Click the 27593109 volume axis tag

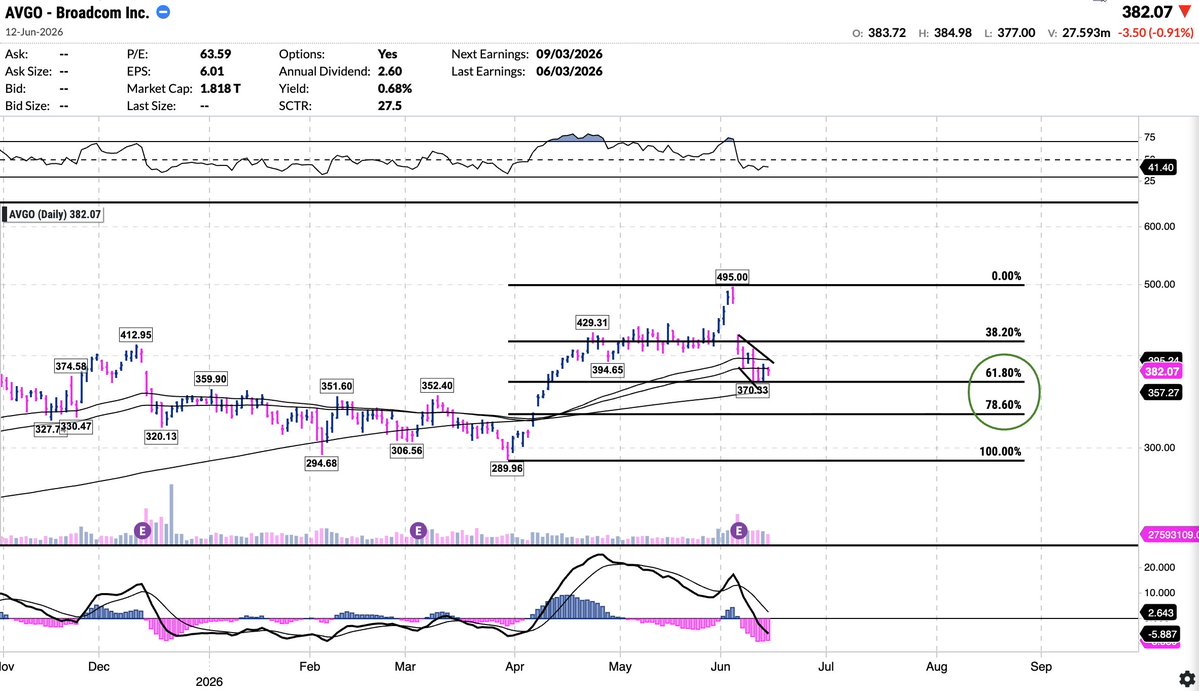(1169, 535)
